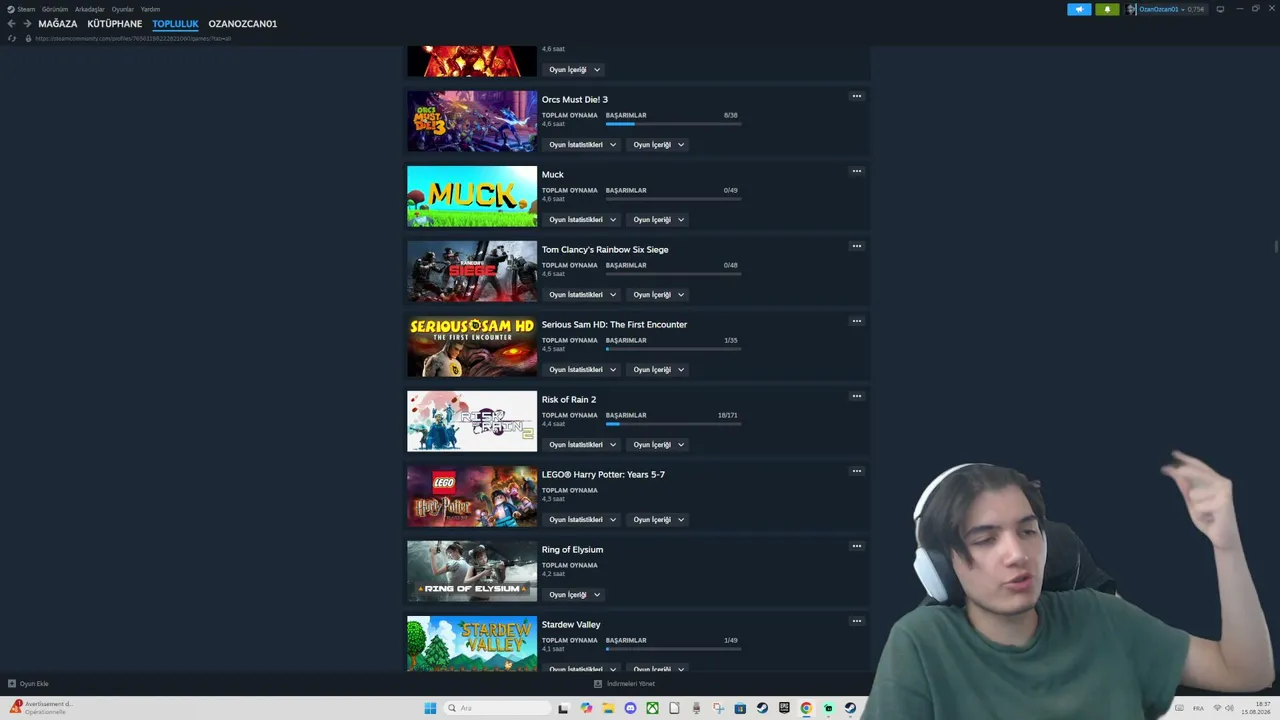Expand Oyun İçeriği for Rainbow Six Siege
Image resolution: width=1280 pixels, height=720 pixels.
658,295
